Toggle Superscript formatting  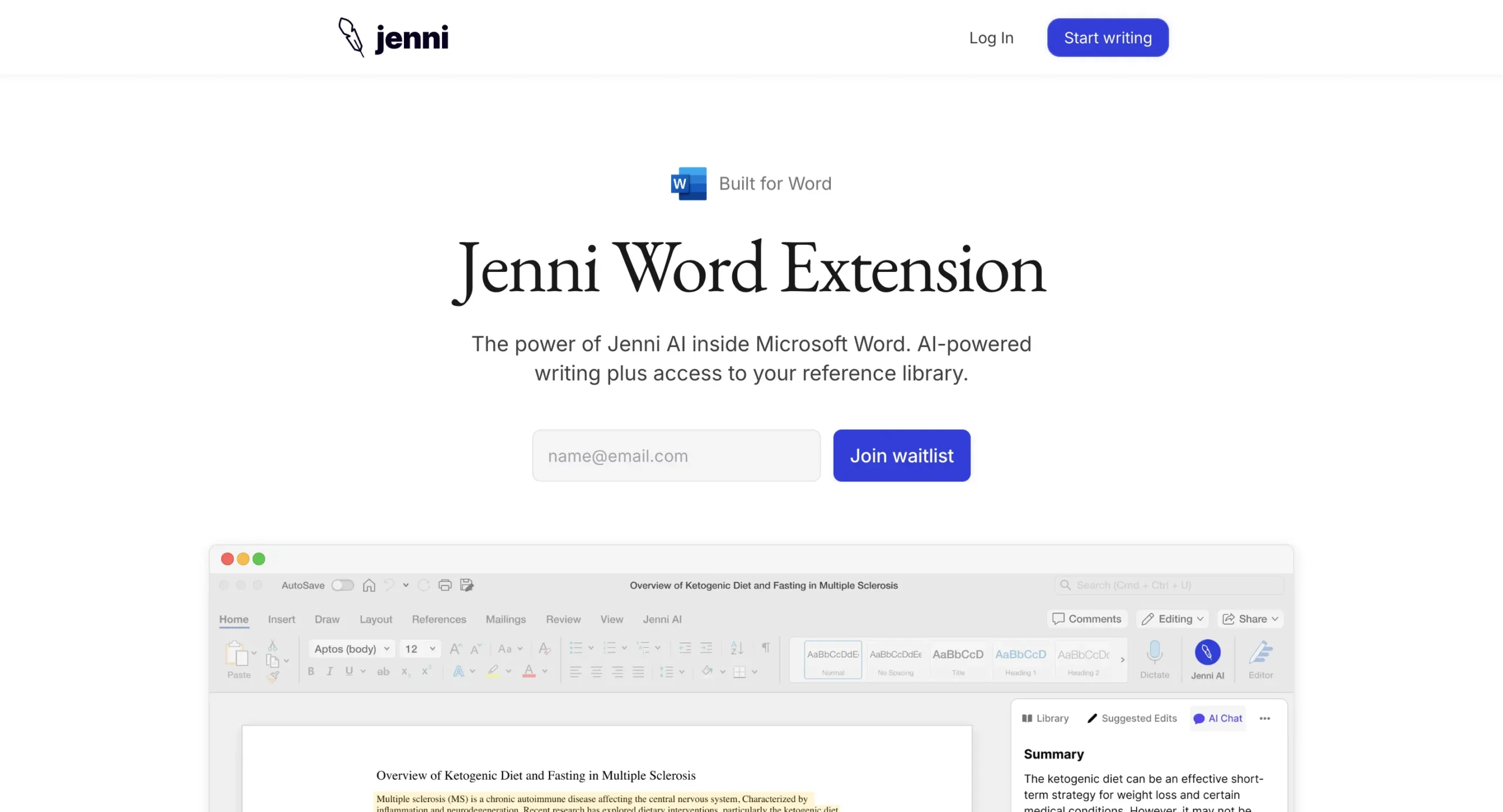[x=426, y=671]
